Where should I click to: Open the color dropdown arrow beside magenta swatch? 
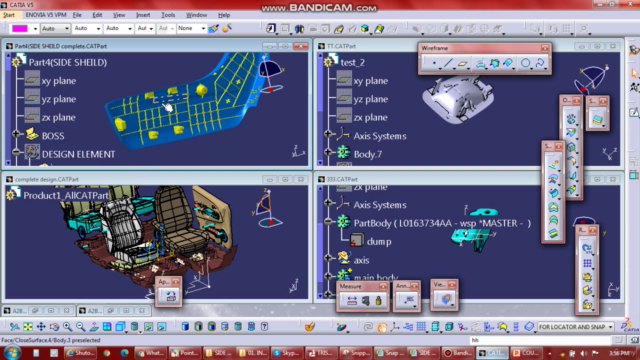[35, 29]
